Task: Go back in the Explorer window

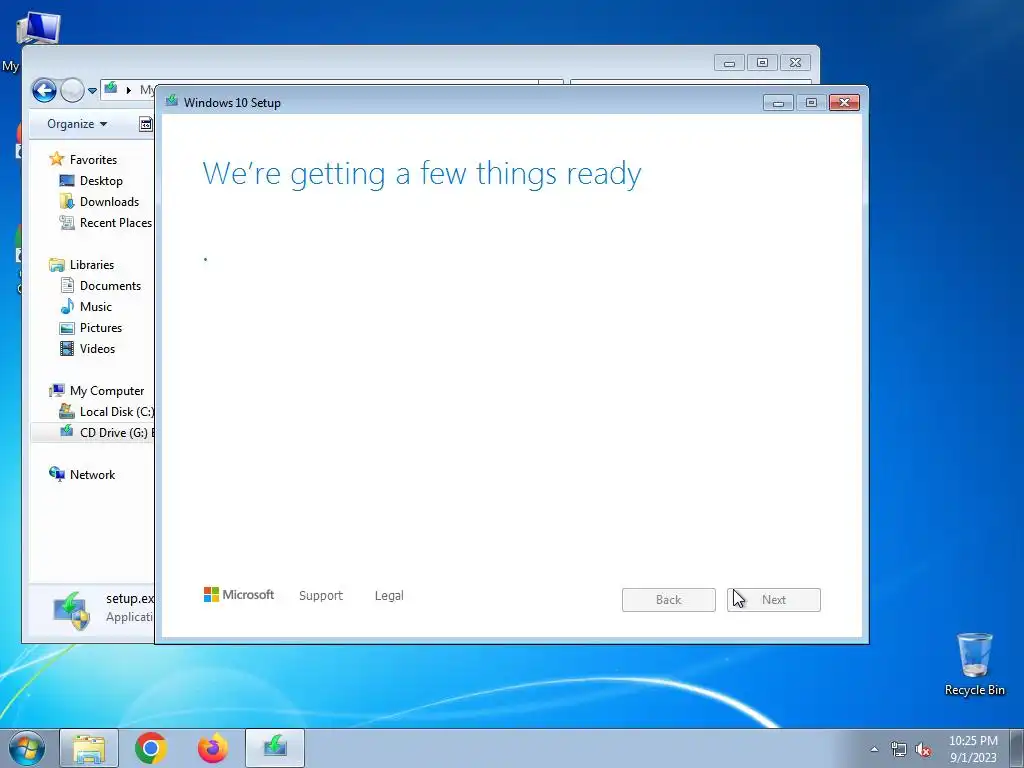Action: (x=44, y=90)
